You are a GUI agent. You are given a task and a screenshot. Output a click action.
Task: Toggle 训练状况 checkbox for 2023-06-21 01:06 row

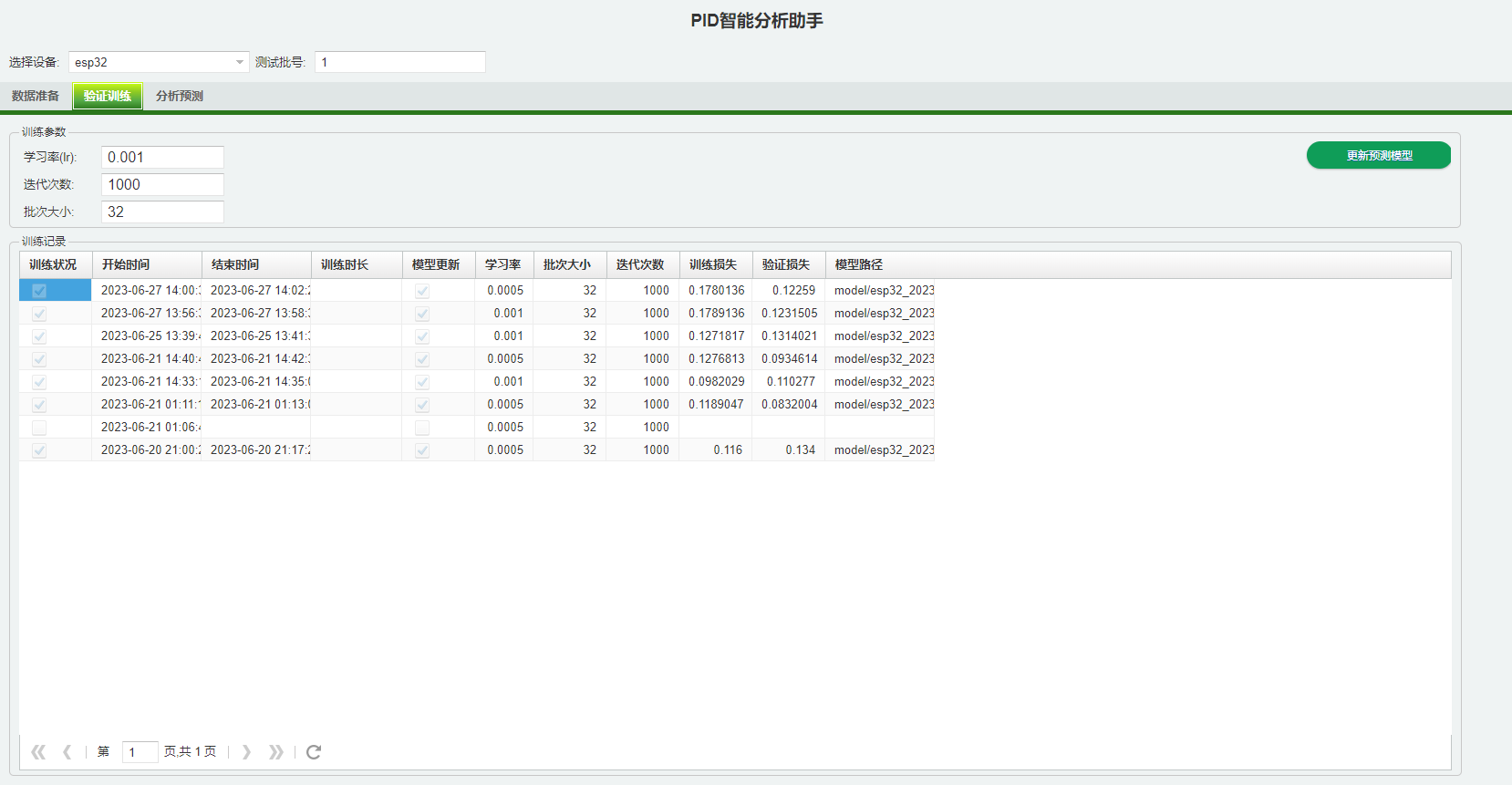click(39, 428)
